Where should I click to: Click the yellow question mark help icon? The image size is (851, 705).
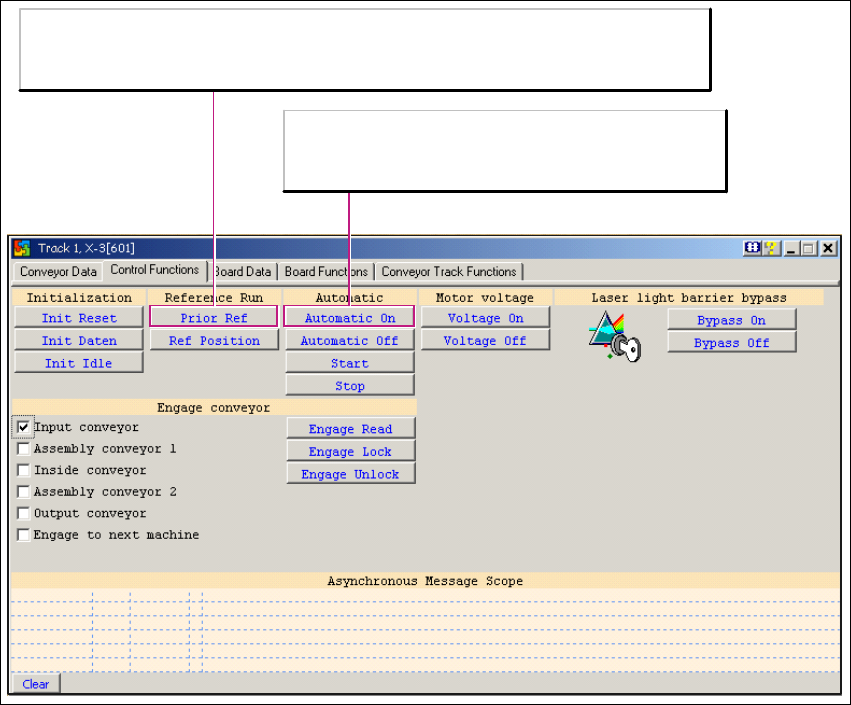(771, 249)
